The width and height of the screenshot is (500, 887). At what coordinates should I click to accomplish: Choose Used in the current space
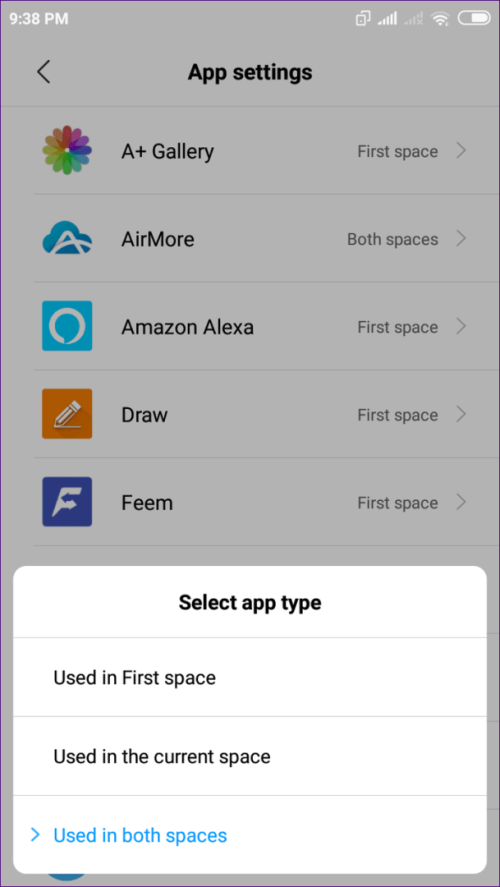click(250, 756)
